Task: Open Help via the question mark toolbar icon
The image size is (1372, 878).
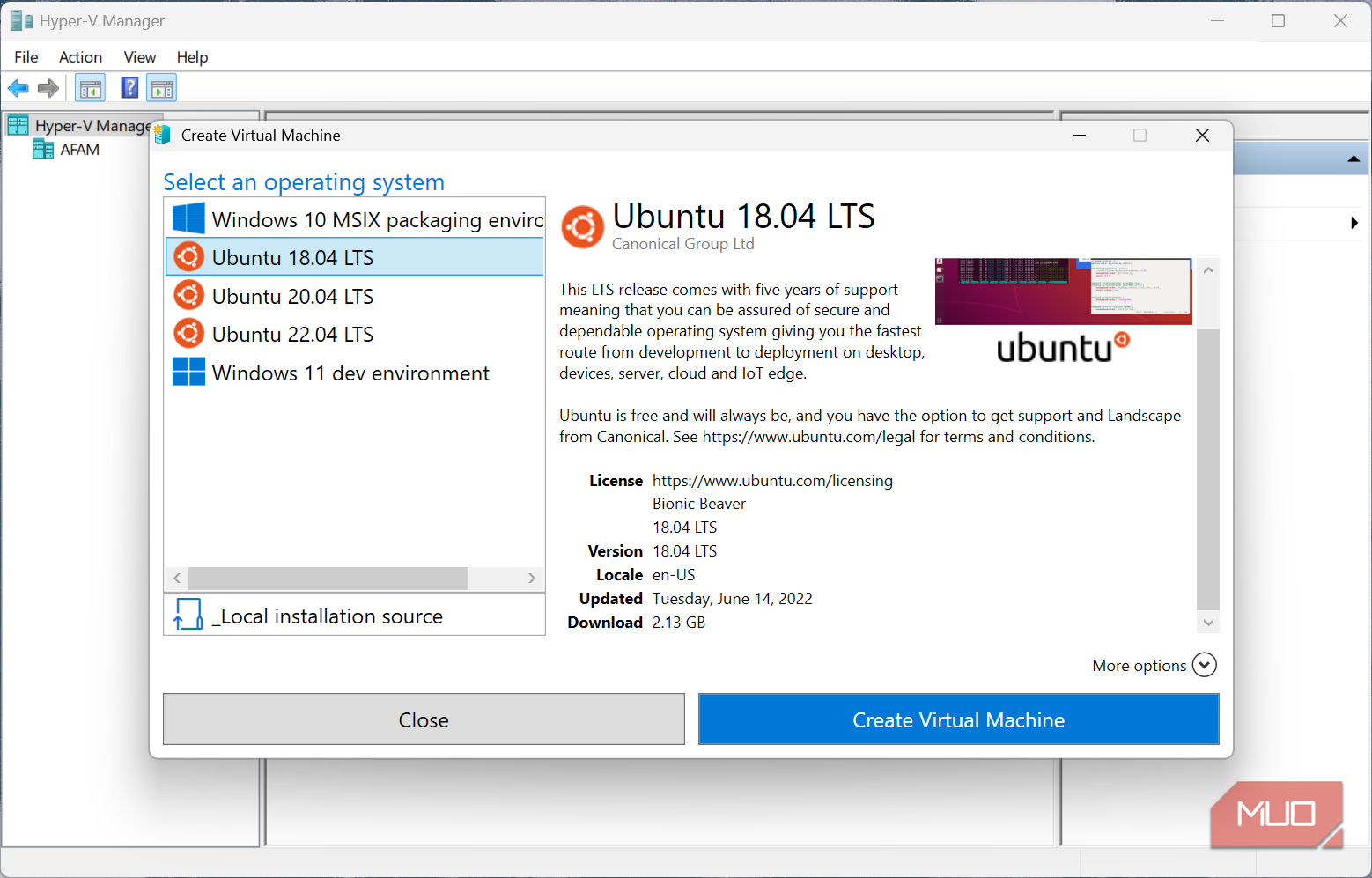Action: click(129, 88)
